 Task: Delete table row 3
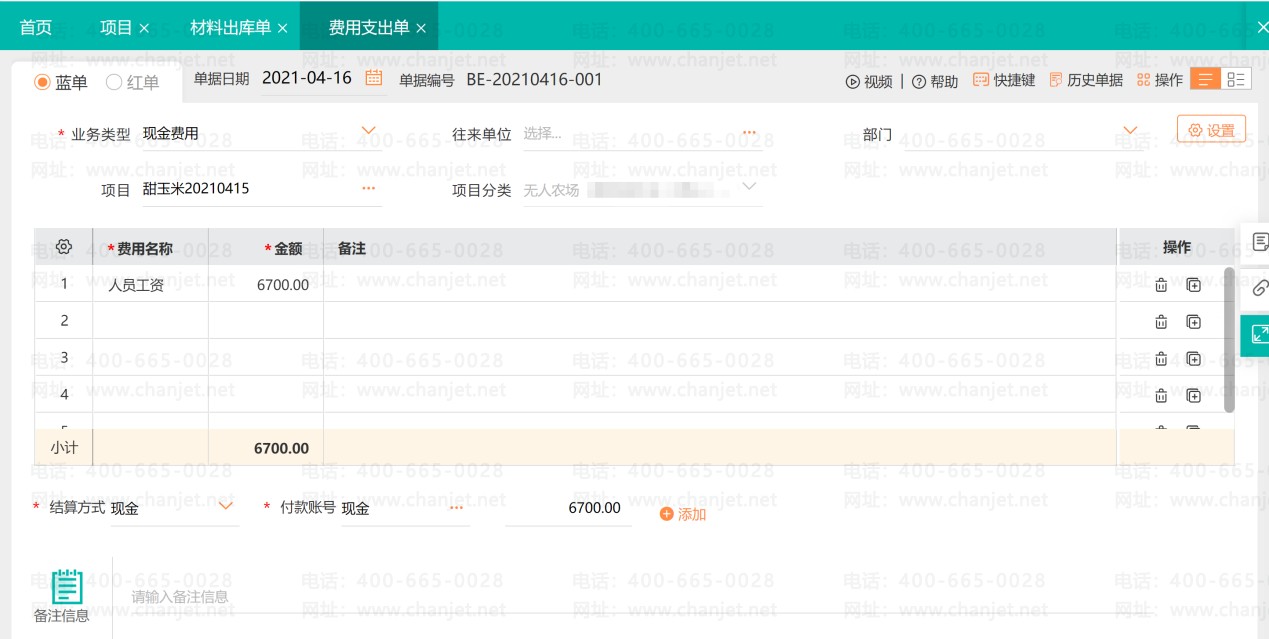click(x=1161, y=358)
